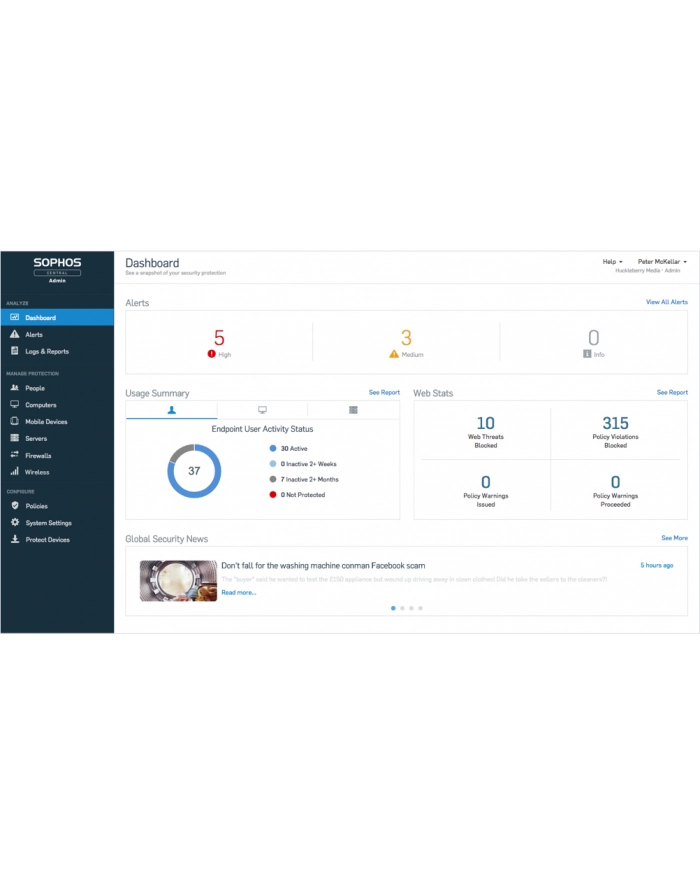Click the Dashboard monitor icon in sidebar
Screen dimensions: 700x886
pyautogui.click(x=15, y=318)
